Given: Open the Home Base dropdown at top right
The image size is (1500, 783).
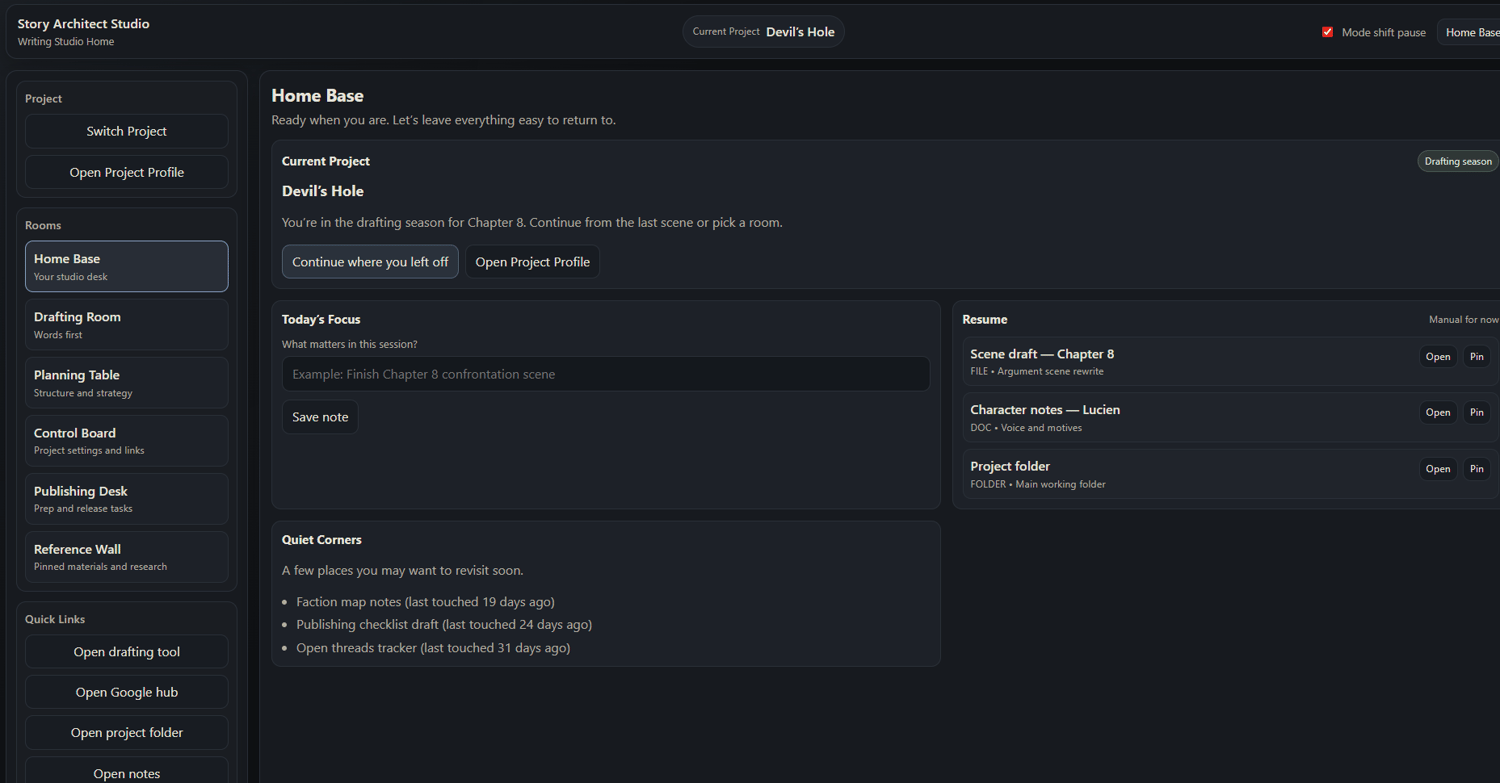Looking at the screenshot, I should click(1470, 32).
